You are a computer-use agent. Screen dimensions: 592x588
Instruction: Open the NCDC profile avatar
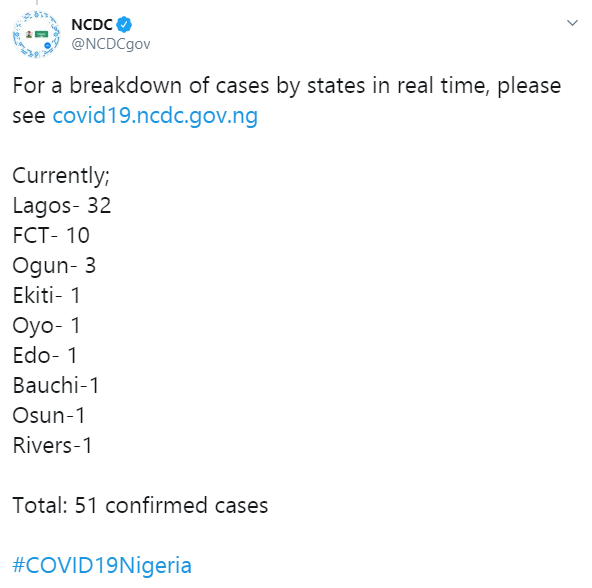coord(36,34)
